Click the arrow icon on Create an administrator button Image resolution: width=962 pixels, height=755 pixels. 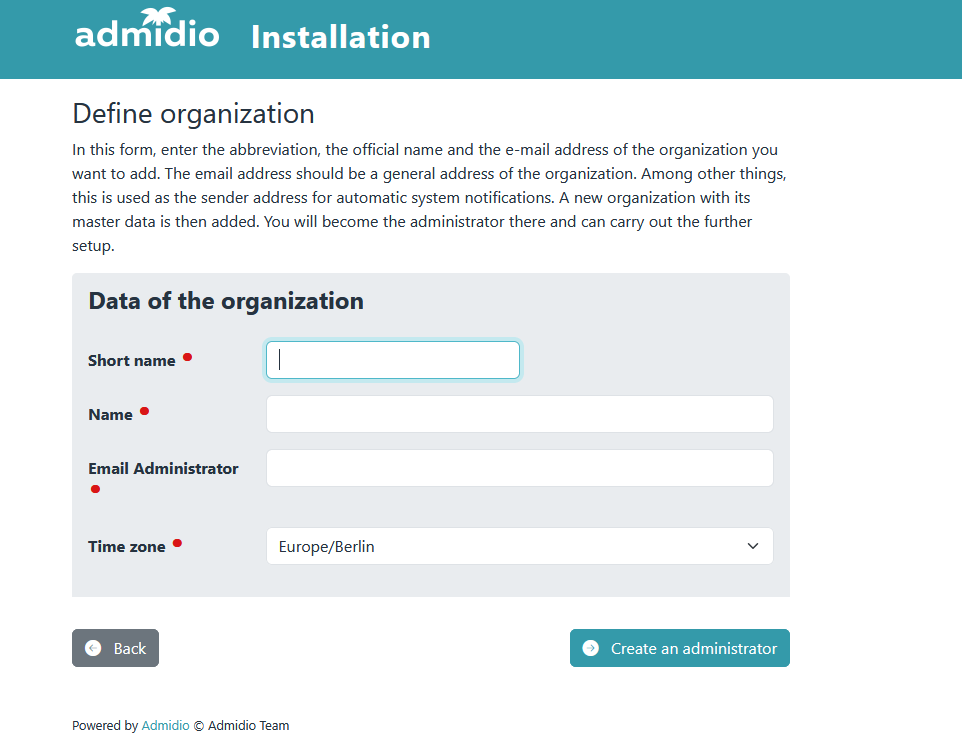click(x=592, y=648)
